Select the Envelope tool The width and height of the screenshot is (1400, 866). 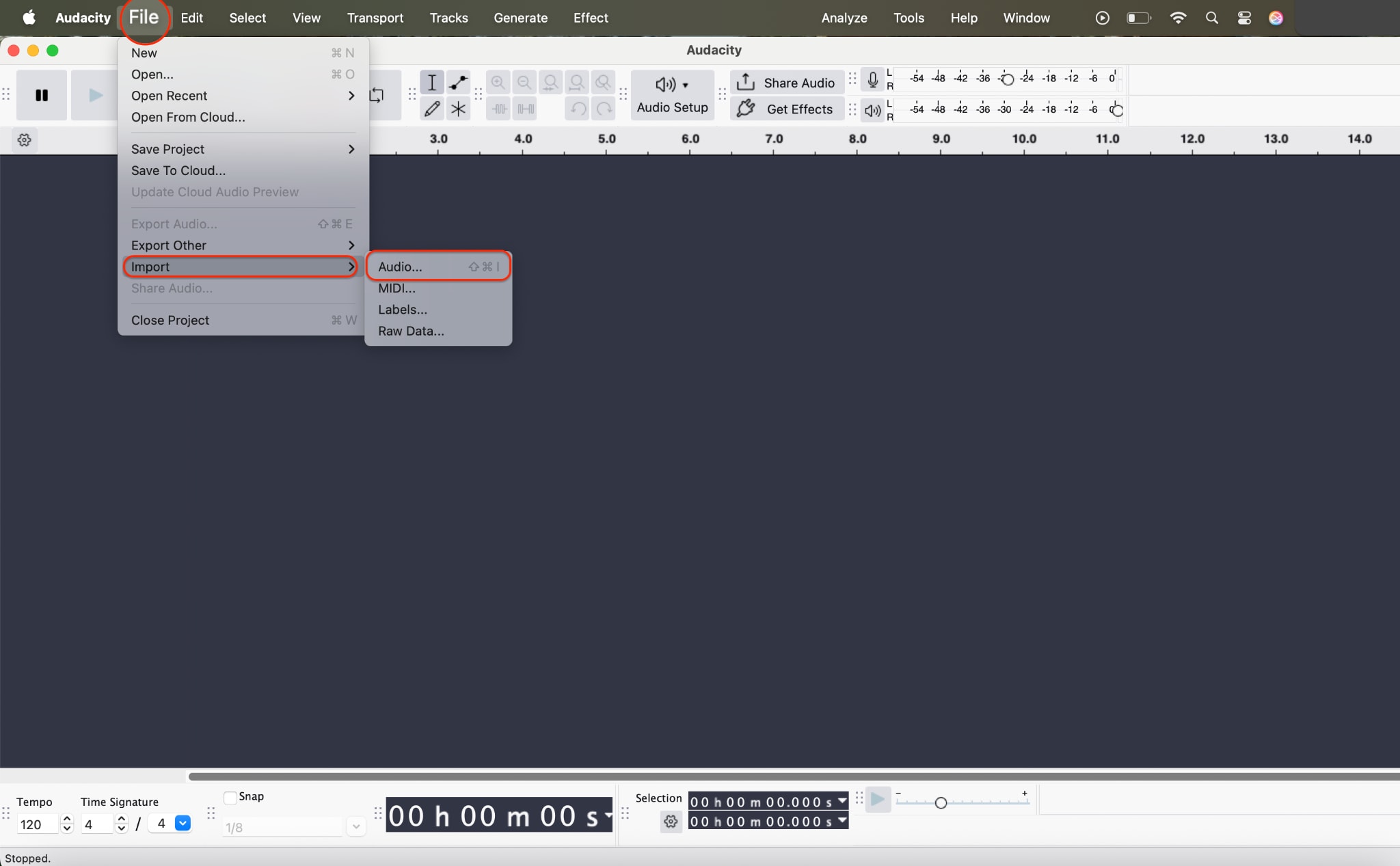point(458,83)
